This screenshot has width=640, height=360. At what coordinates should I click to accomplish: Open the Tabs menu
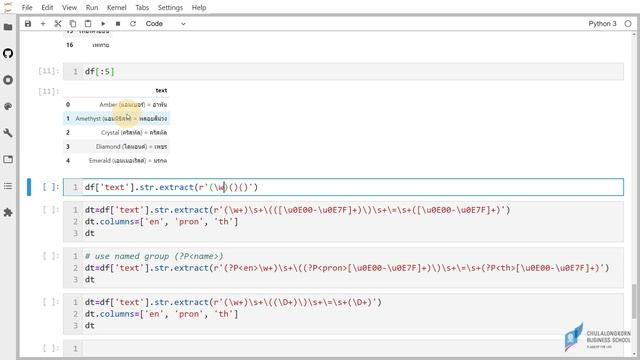click(142, 7)
